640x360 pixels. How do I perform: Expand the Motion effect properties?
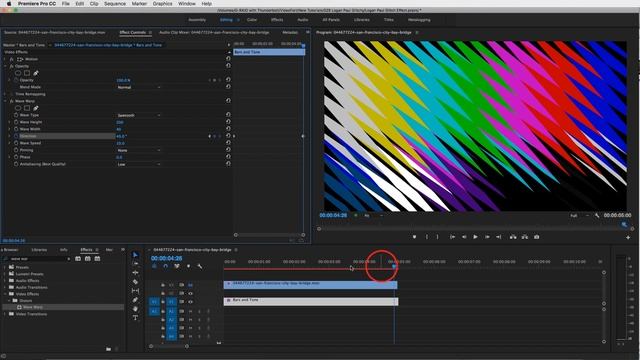pyautogui.click(x=5, y=59)
